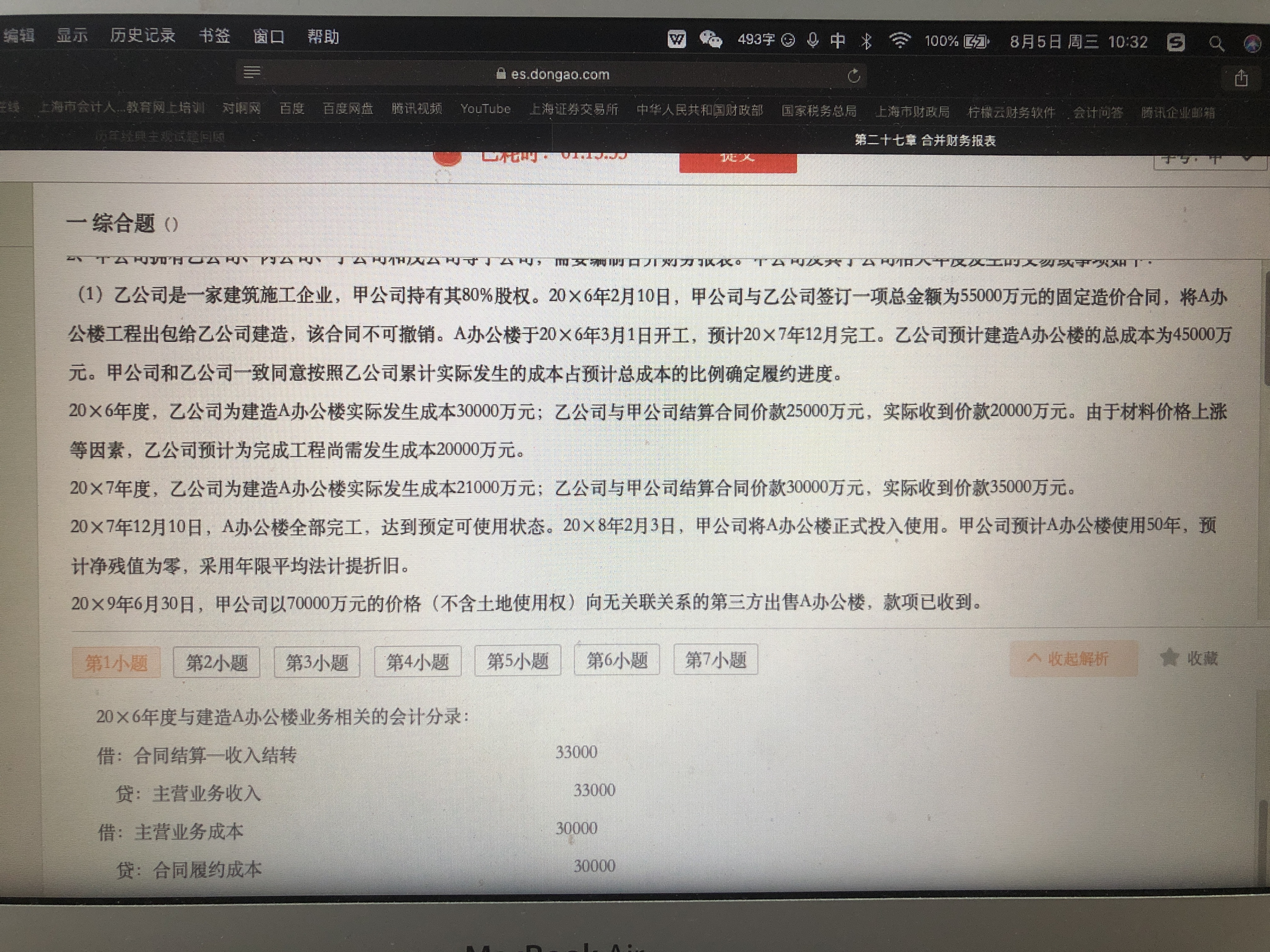Viewport: 1270px width, 952px height.
Task: Open Spotlight search magnifier icon
Action: (1216, 43)
